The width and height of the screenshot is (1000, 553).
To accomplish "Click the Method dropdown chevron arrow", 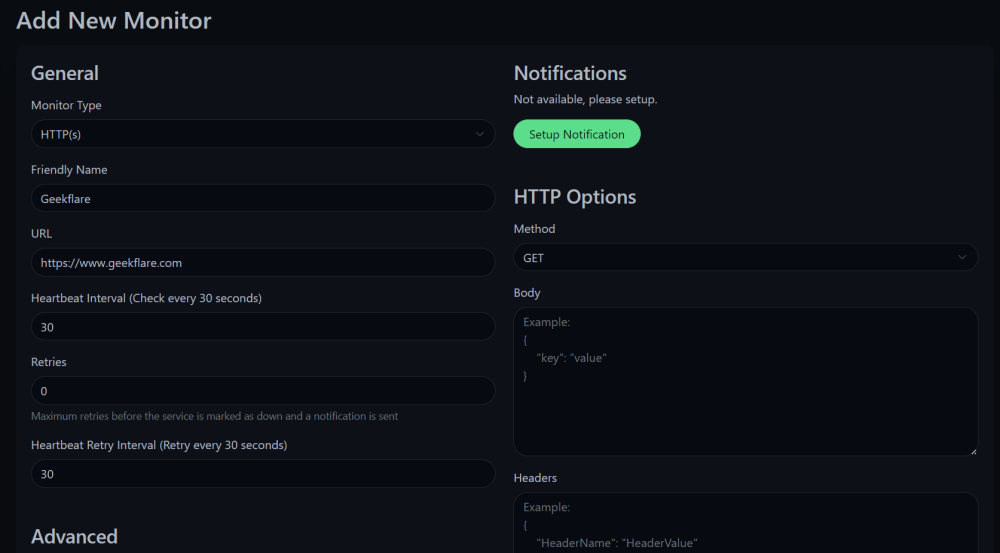I will [962, 258].
